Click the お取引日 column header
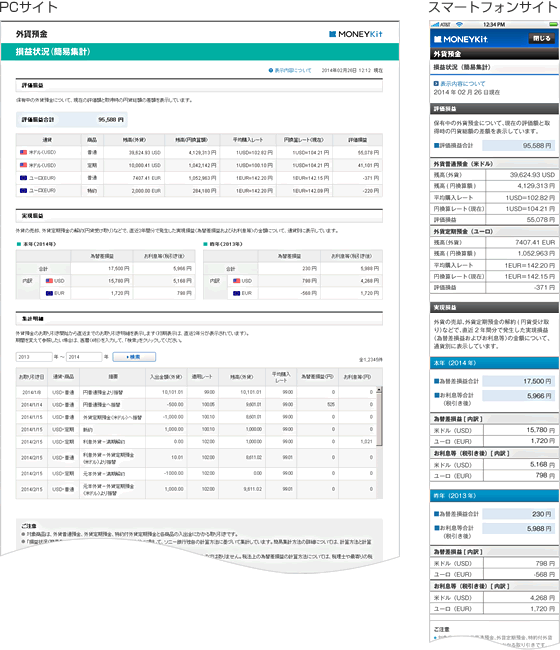560x650 pixels. pyautogui.click(x=32, y=377)
